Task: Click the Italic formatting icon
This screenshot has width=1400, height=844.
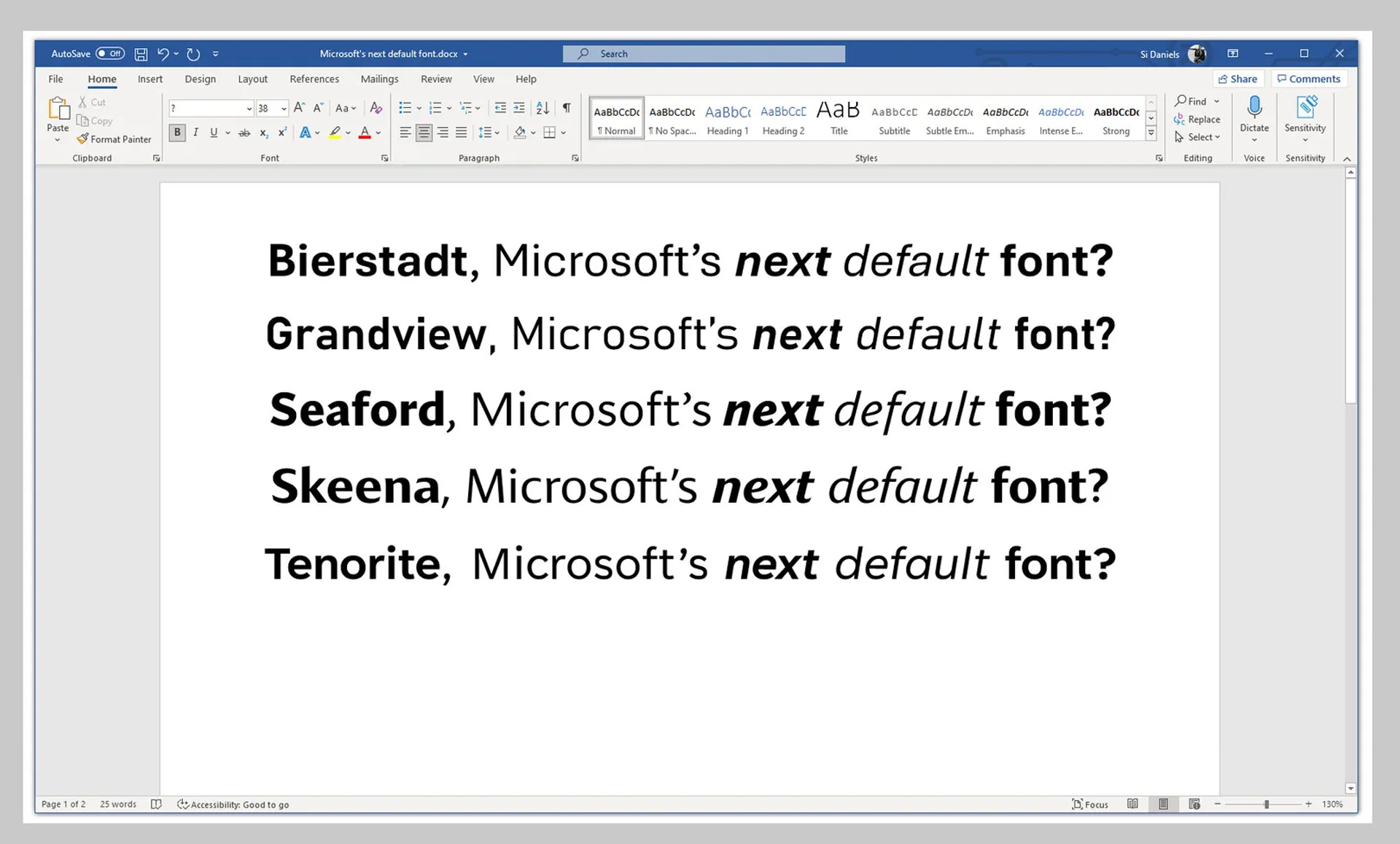Action: click(x=196, y=132)
